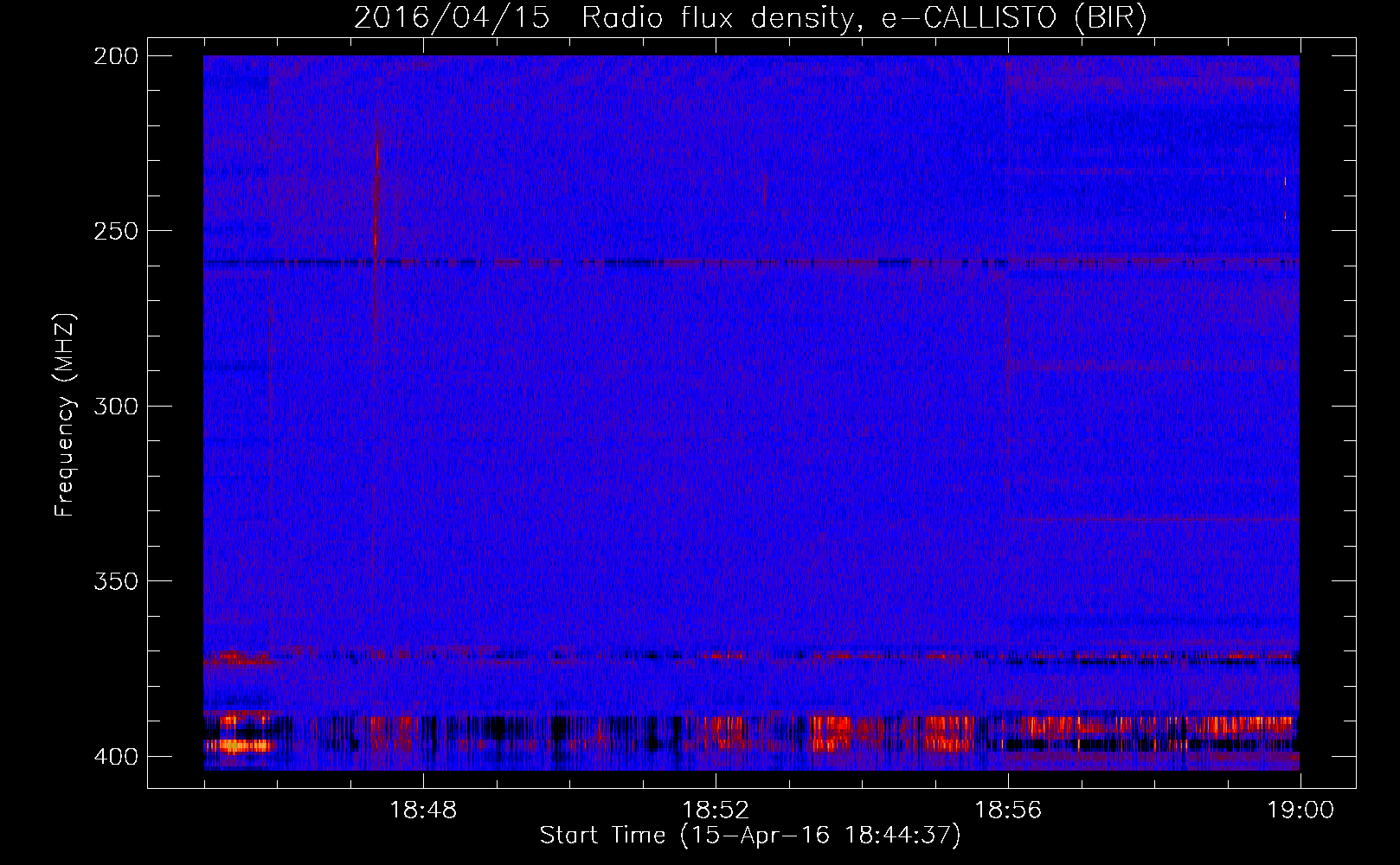Viewport: 1400px width, 865px height.
Task: Select the 350 frequency tick label
Action: [116, 580]
